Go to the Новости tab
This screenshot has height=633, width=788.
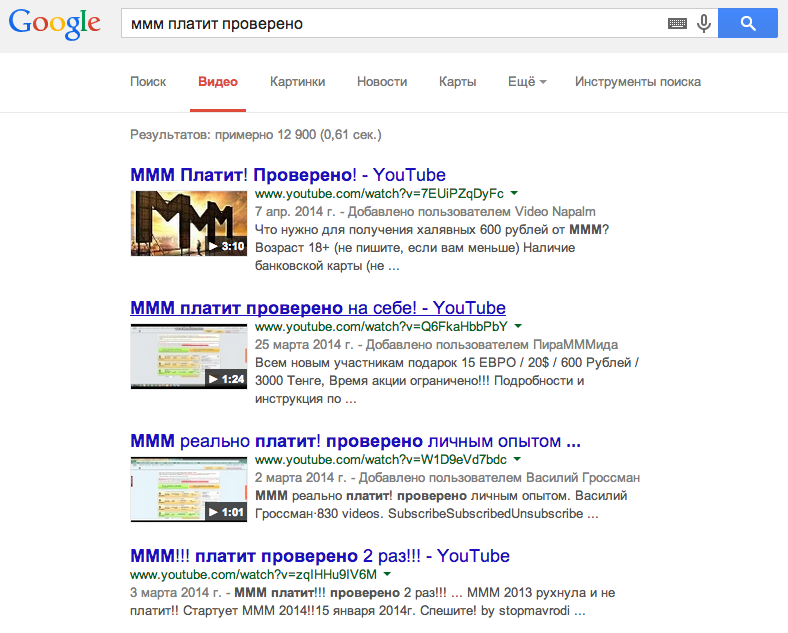[x=382, y=81]
